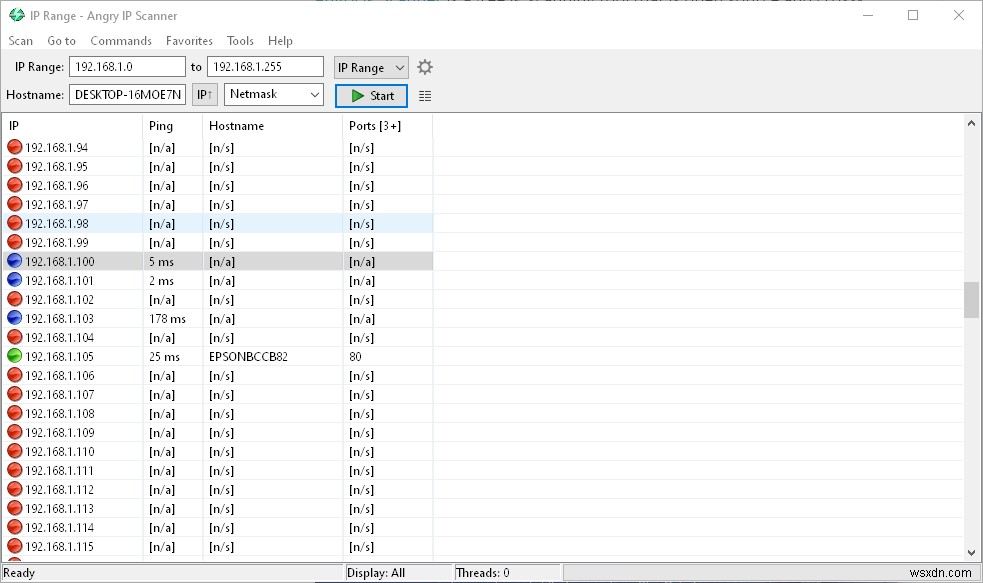Select the Hostname input field
Image resolution: width=983 pixels, height=583 pixels.
pyautogui.click(x=126, y=95)
